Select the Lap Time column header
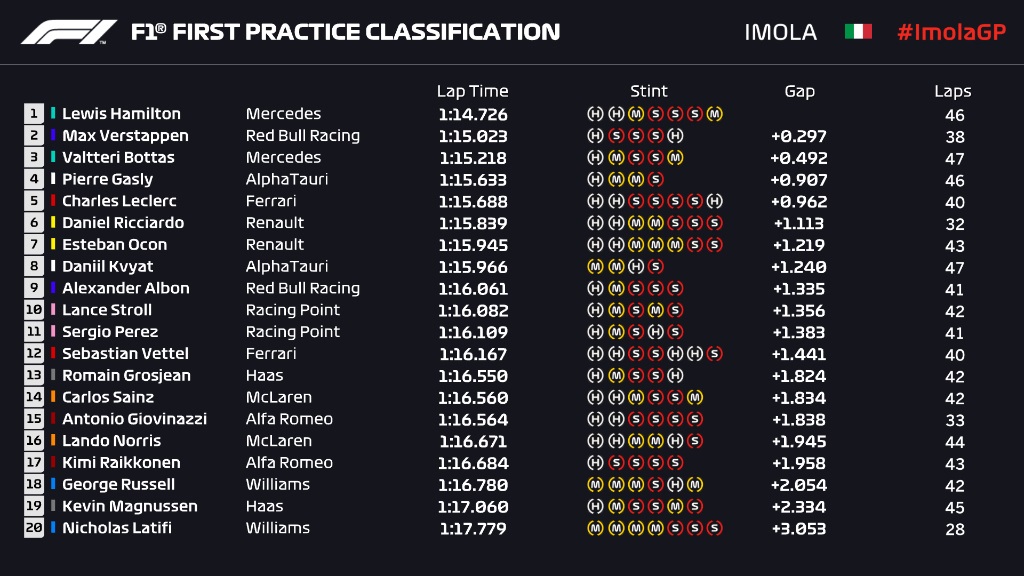This screenshot has height=576, width=1024. [472, 91]
